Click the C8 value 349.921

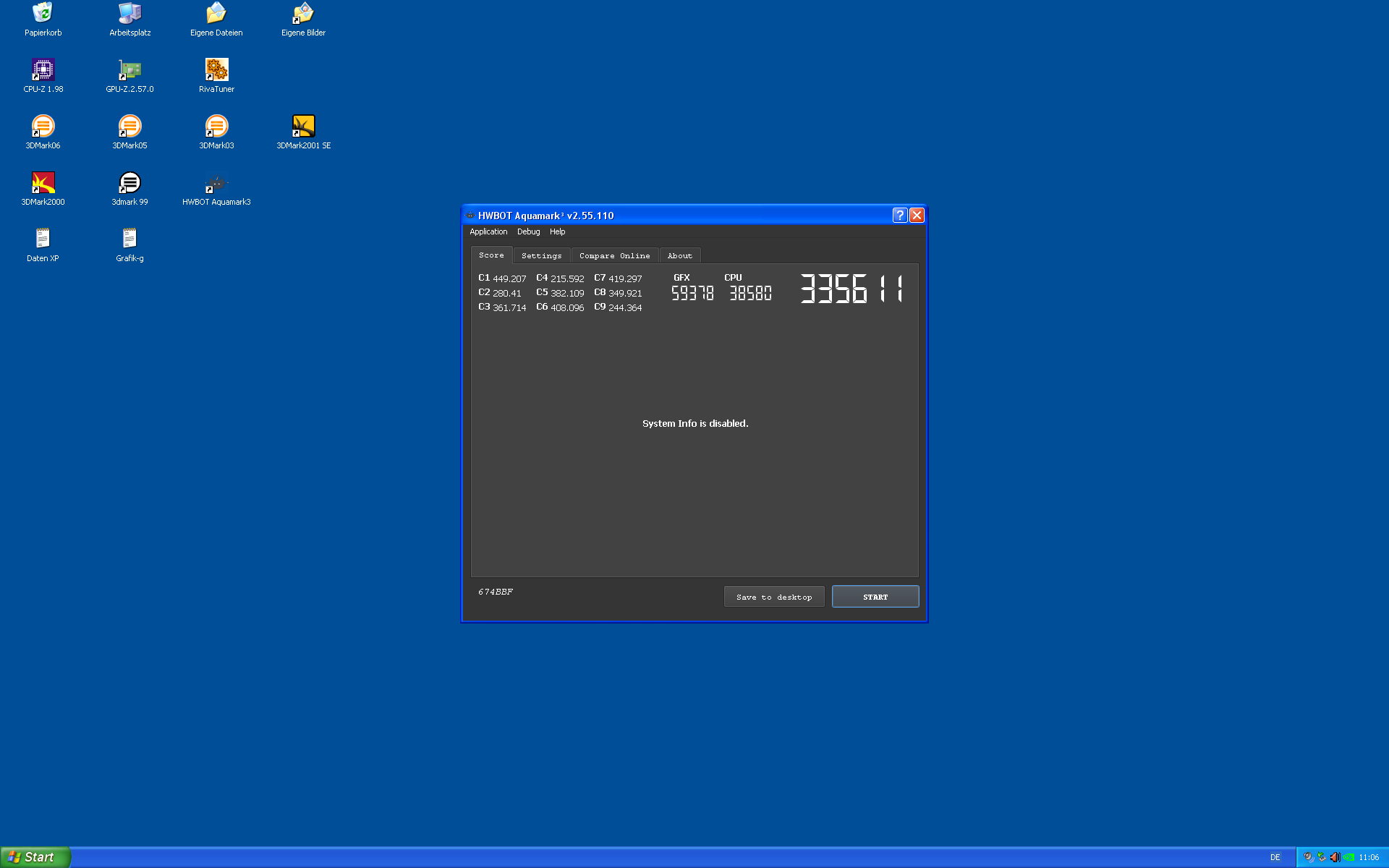click(625, 293)
